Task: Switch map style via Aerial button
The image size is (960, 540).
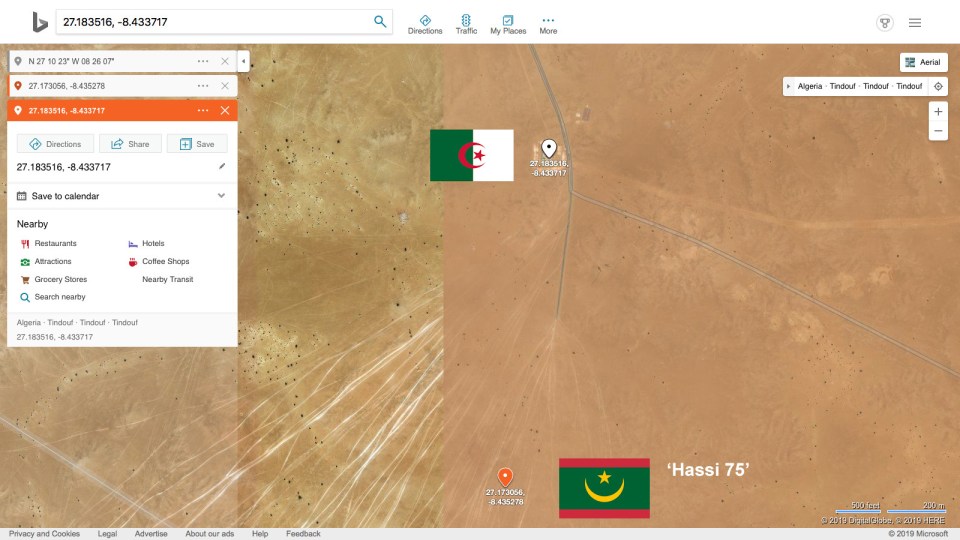Action: point(923,62)
